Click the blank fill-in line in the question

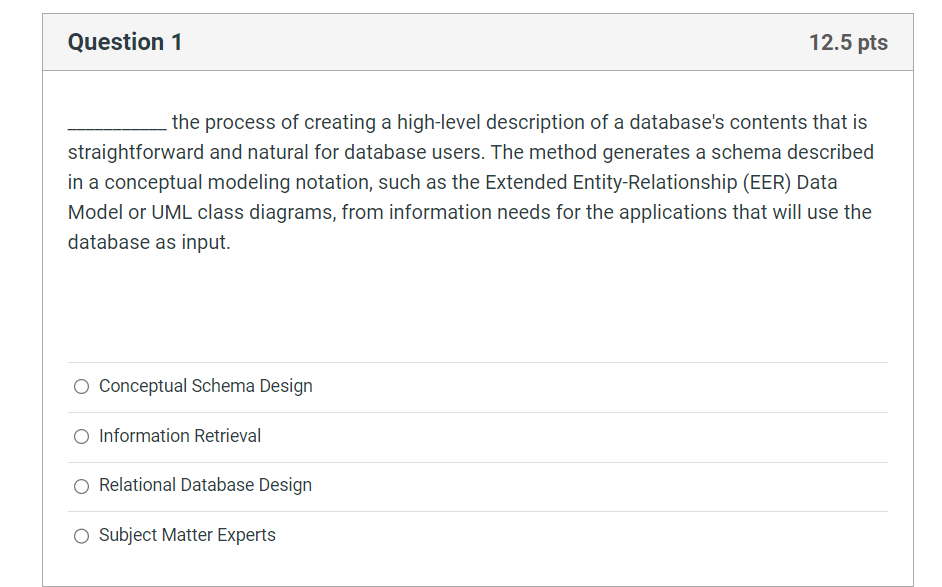112,126
